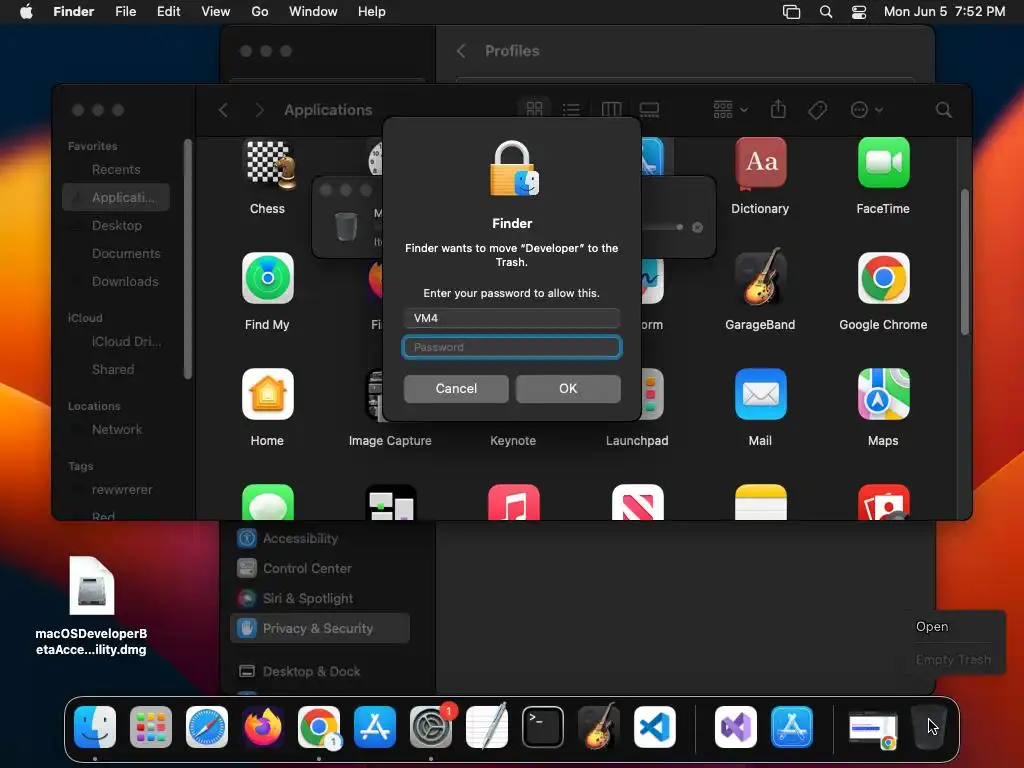This screenshot has width=1024, height=768.
Task: Open the Window menu
Action: [313, 12]
